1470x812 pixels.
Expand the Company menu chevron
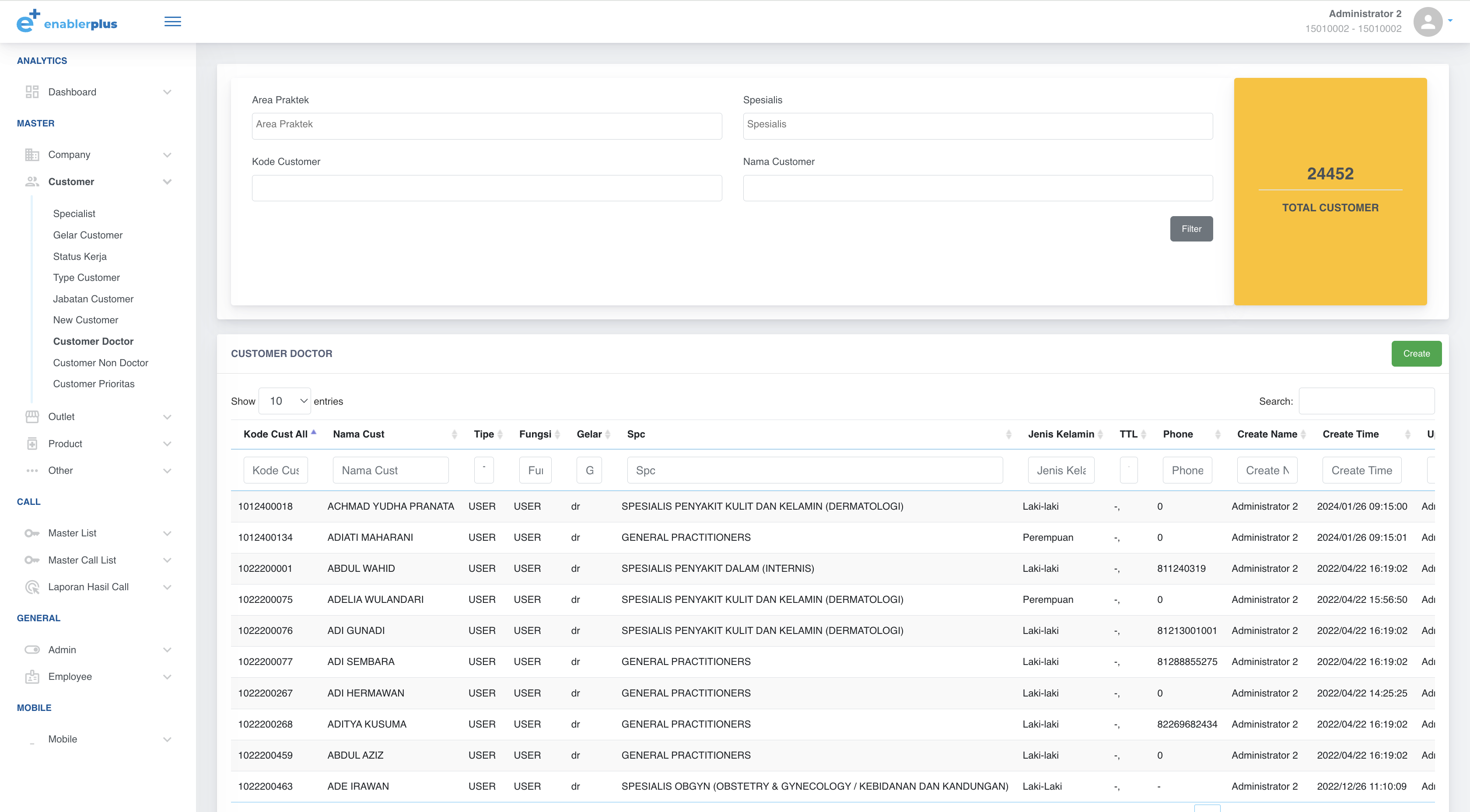pos(167,154)
